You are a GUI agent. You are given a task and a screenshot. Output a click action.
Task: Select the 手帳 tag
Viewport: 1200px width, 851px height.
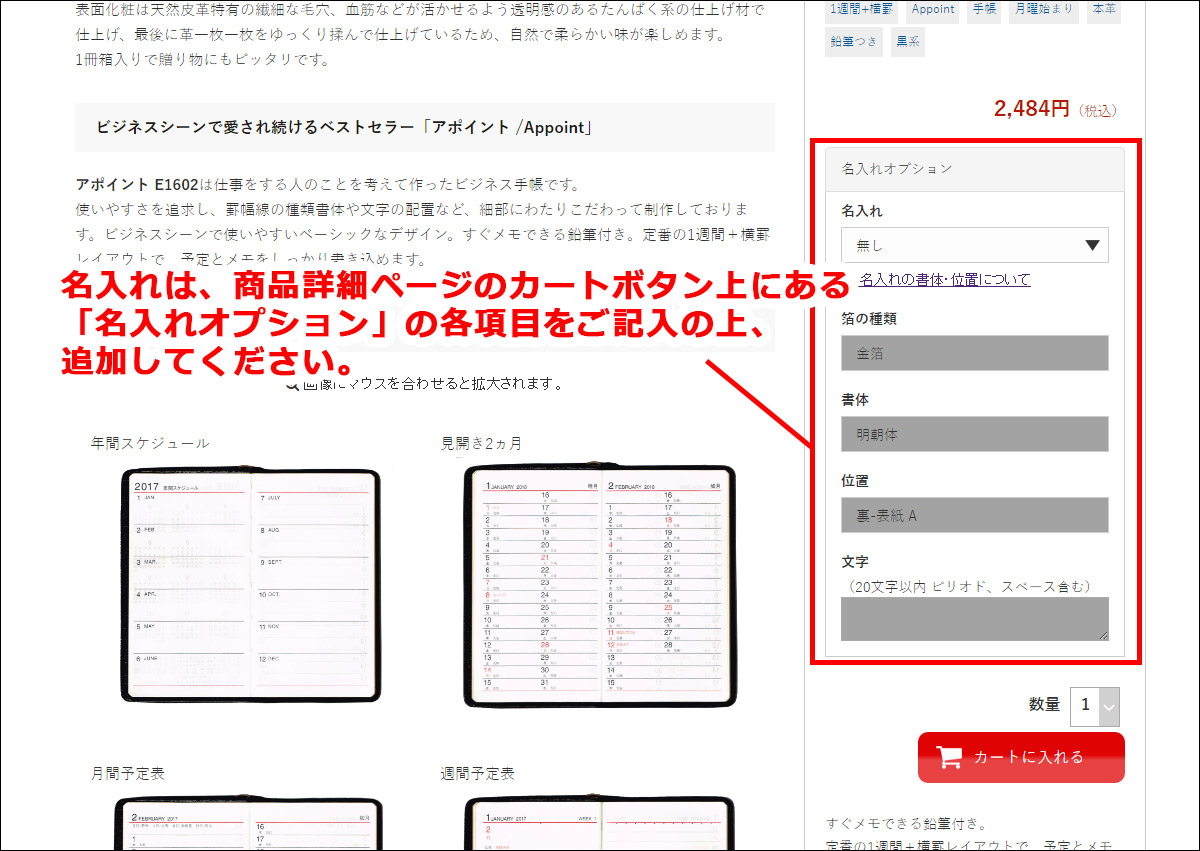[985, 9]
